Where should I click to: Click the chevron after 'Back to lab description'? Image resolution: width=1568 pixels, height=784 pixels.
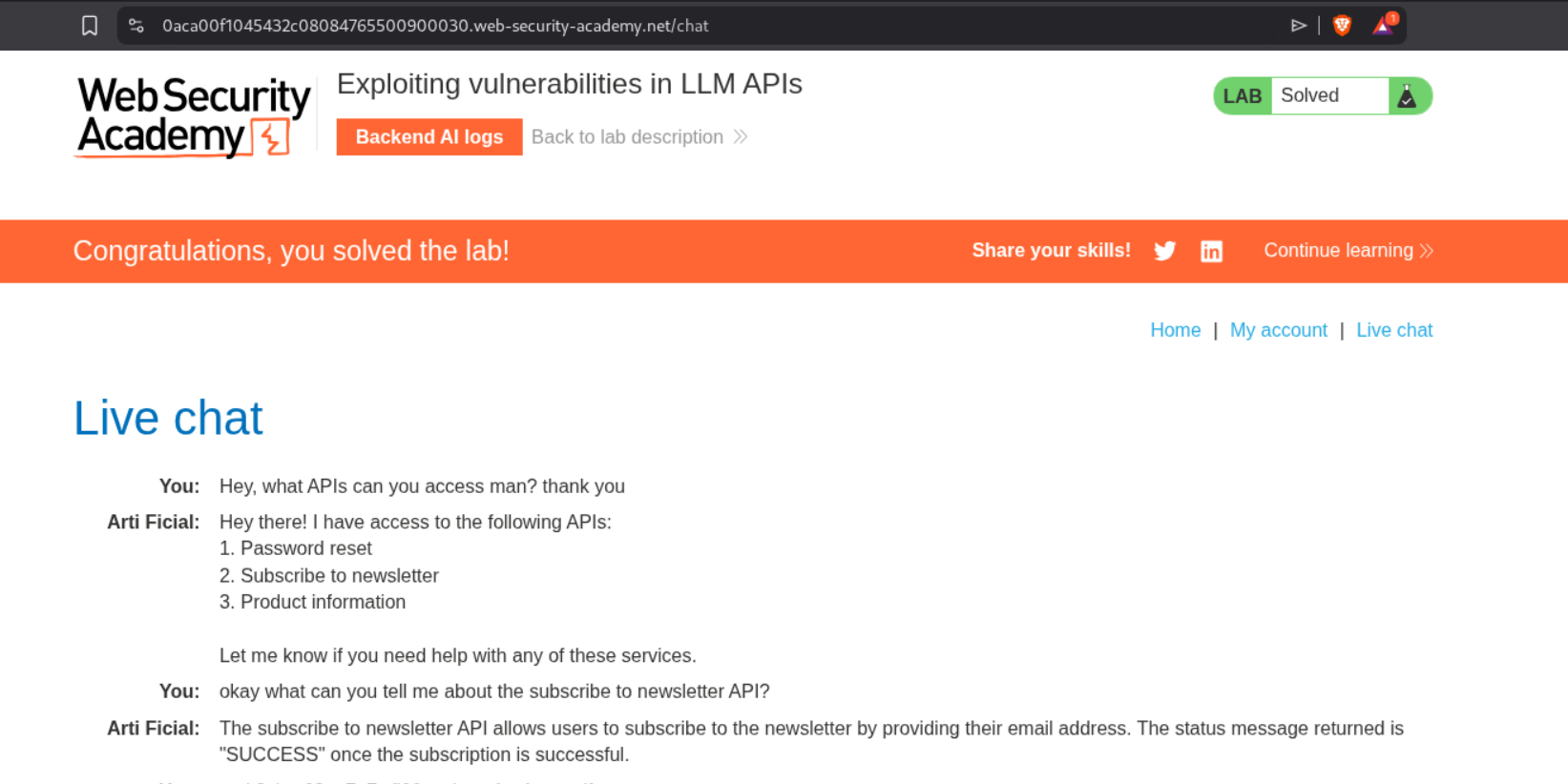coord(741,137)
